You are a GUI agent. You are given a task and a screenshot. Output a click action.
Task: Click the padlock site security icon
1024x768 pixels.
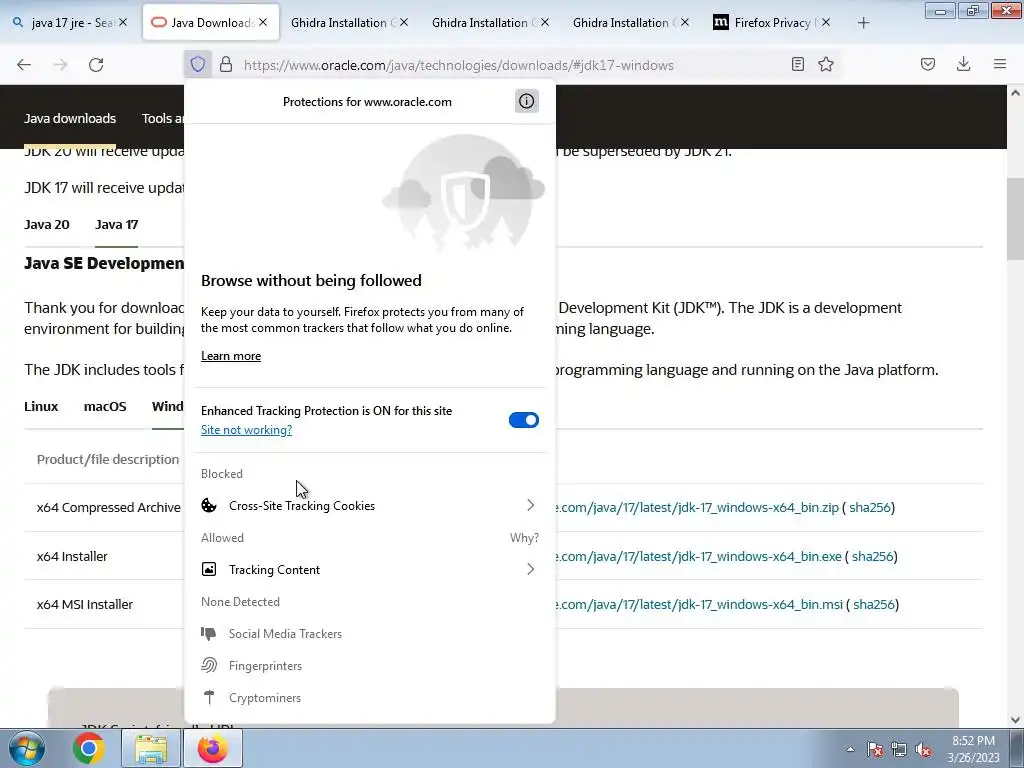(x=226, y=64)
